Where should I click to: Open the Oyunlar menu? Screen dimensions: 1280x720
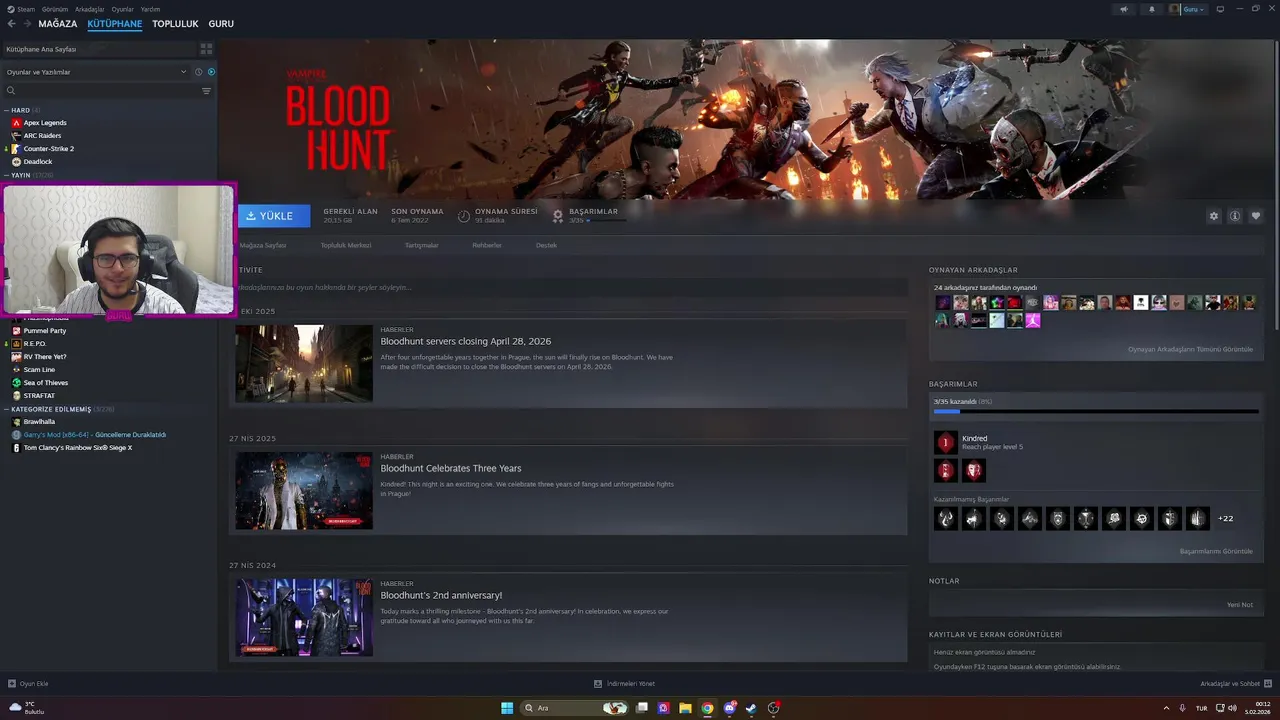tap(122, 9)
